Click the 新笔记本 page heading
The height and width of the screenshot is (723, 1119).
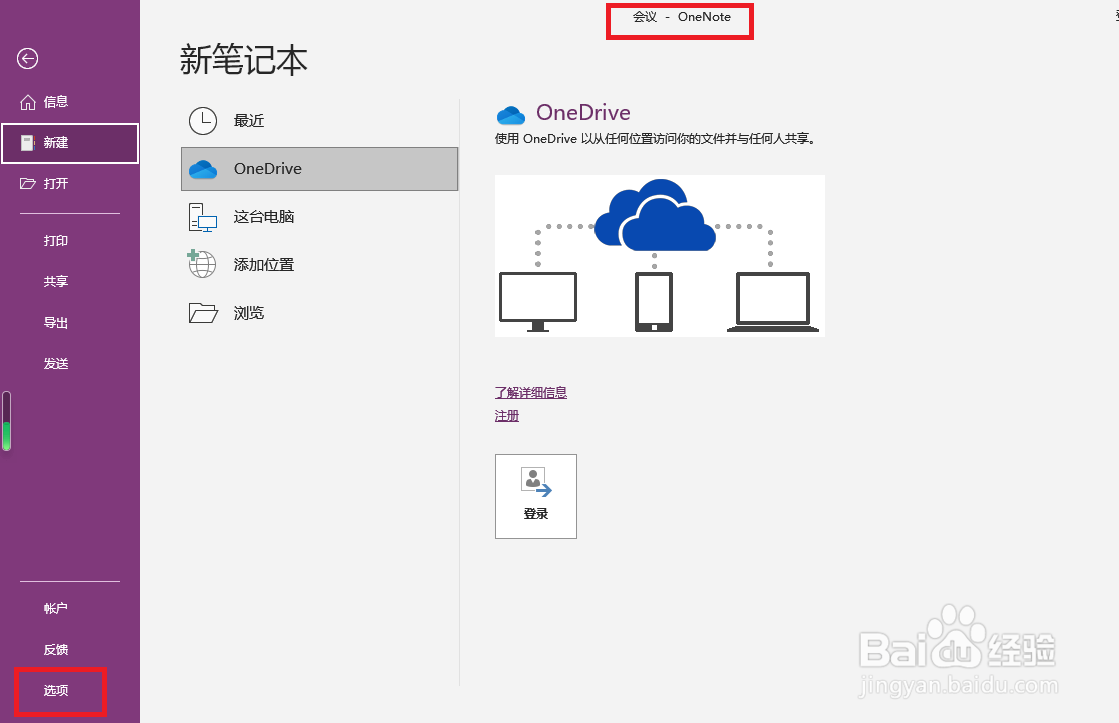click(x=243, y=60)
